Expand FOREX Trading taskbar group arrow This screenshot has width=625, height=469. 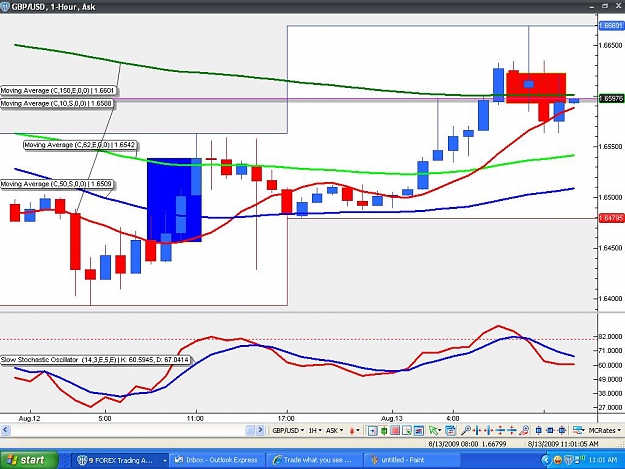164,461
